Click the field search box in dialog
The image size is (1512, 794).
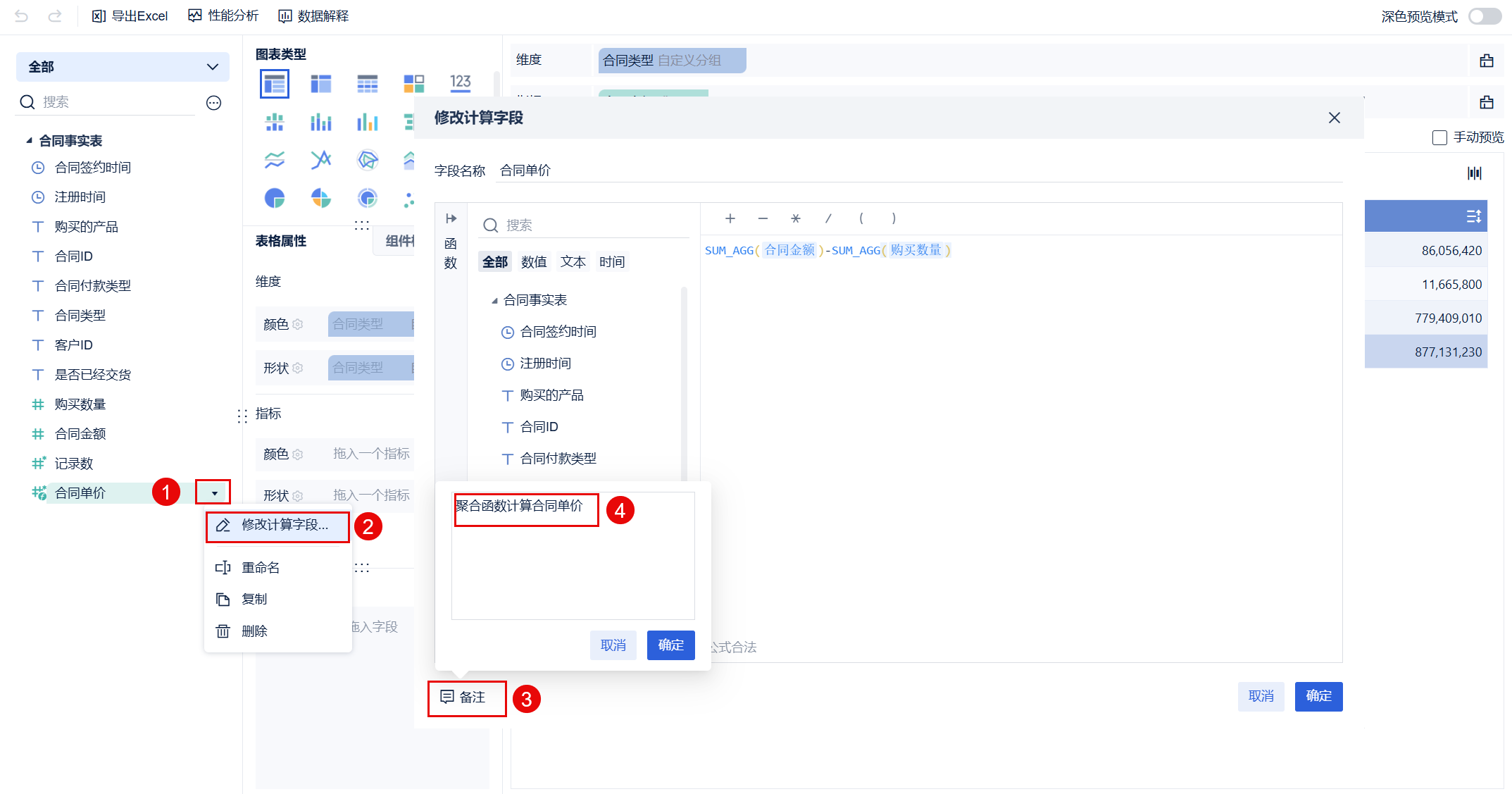click(585, 225)
